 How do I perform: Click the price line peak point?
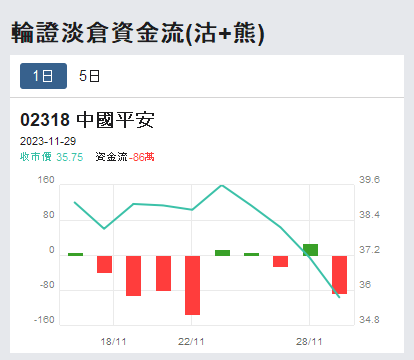pos(222,185)
